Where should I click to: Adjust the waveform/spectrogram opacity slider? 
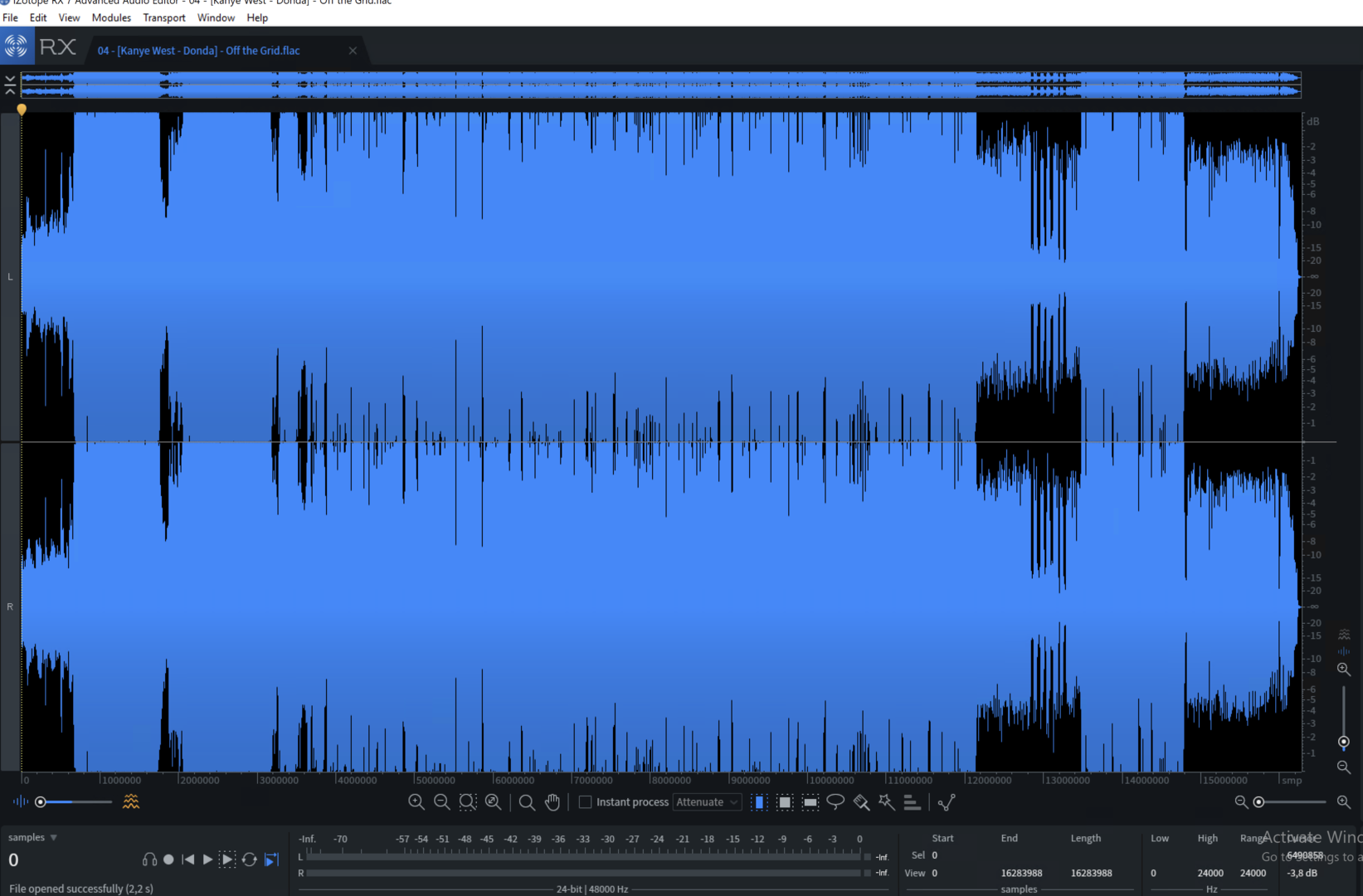[41, 801]
